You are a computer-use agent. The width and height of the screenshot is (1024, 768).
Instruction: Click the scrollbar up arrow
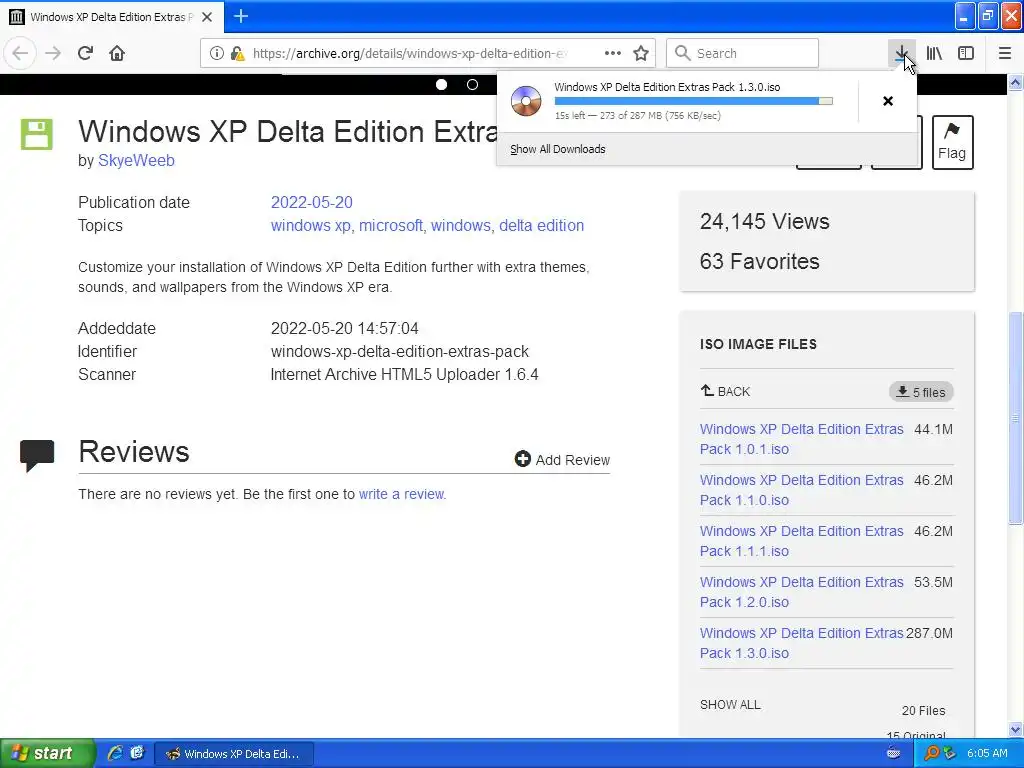(x=1015, y=82)
